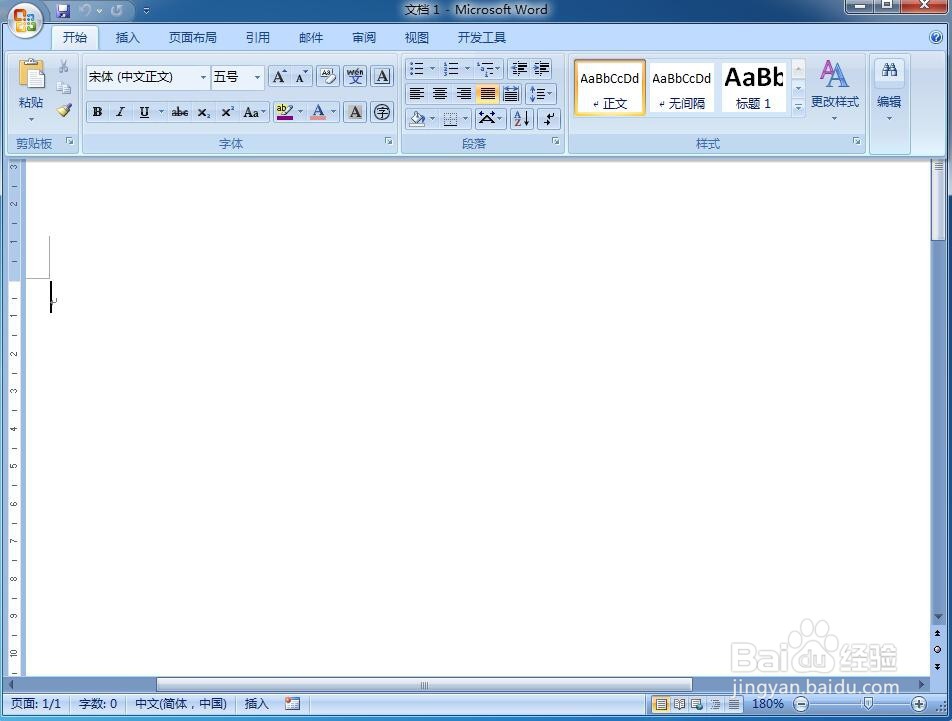
Task: Toggle Italic formatting
Action: 120,112
